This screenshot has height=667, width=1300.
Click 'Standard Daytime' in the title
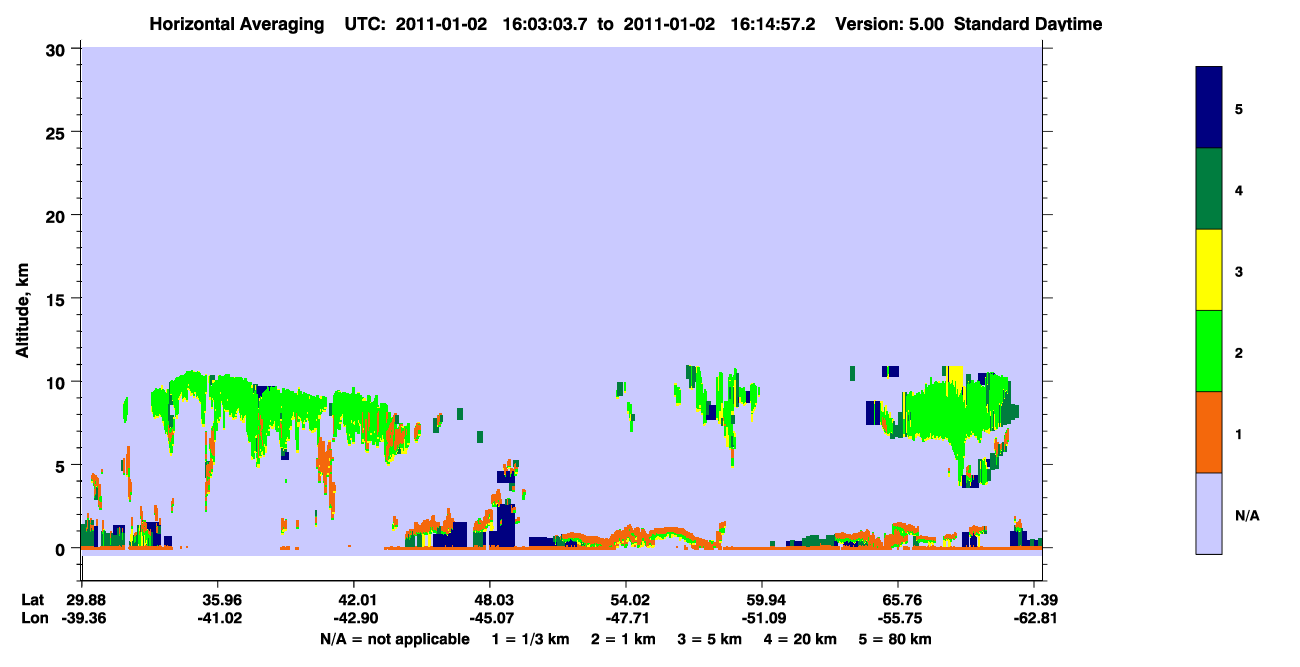pos(1028,24)
